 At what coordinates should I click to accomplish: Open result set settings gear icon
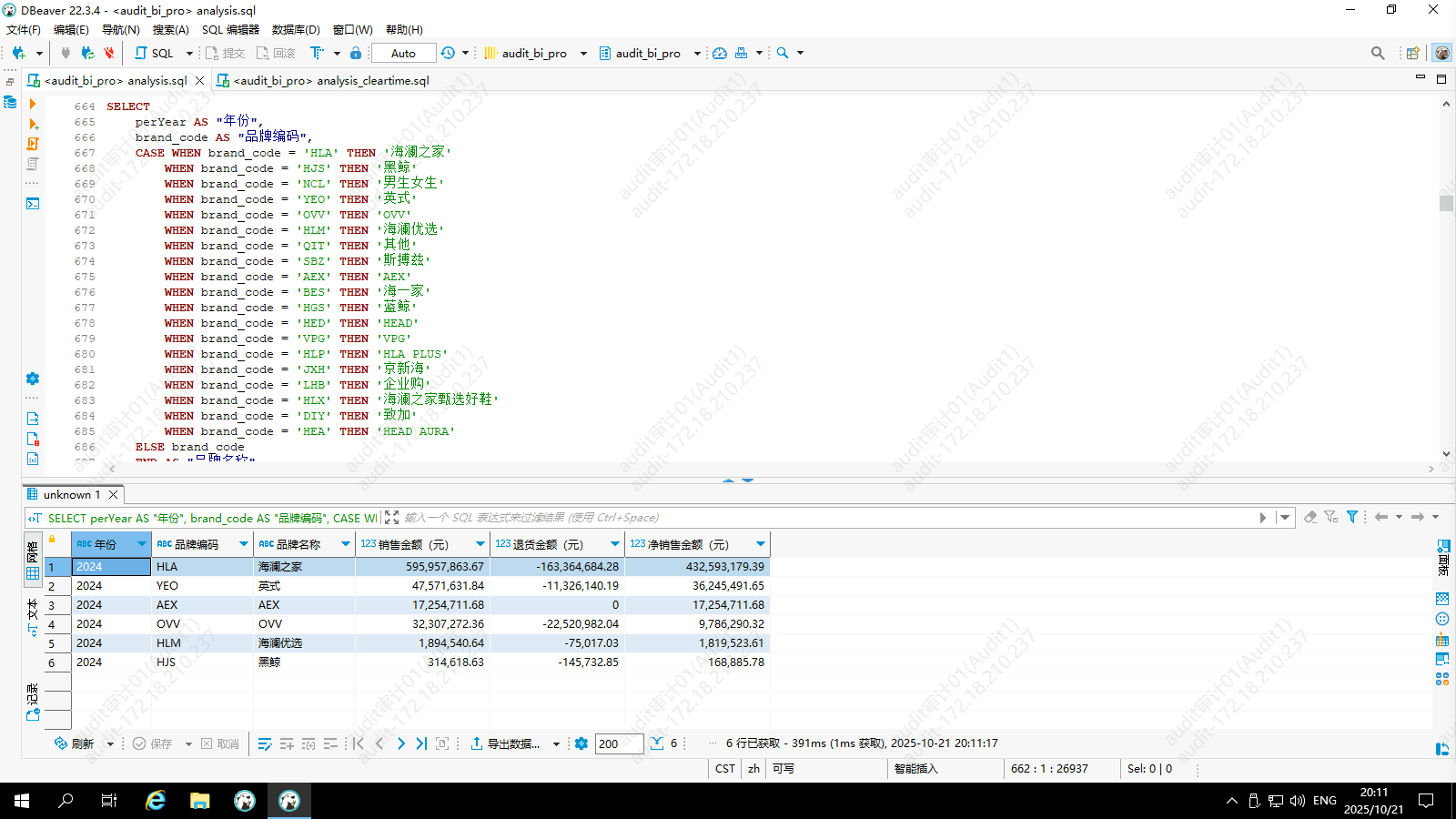point(581,743)
